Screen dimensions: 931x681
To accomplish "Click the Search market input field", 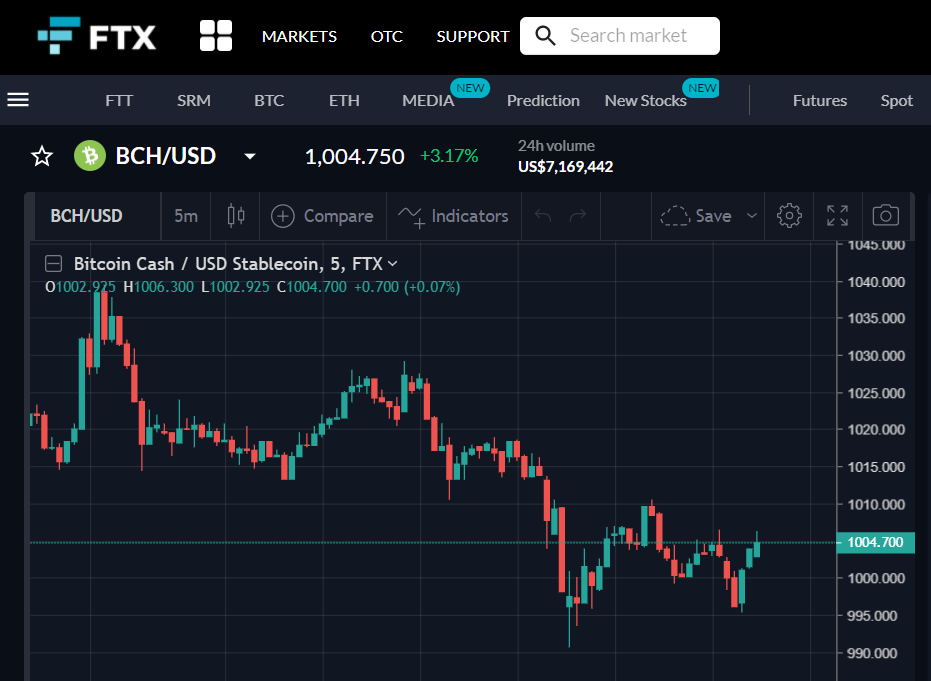I will pyautogui.click(x=620, y=36).
